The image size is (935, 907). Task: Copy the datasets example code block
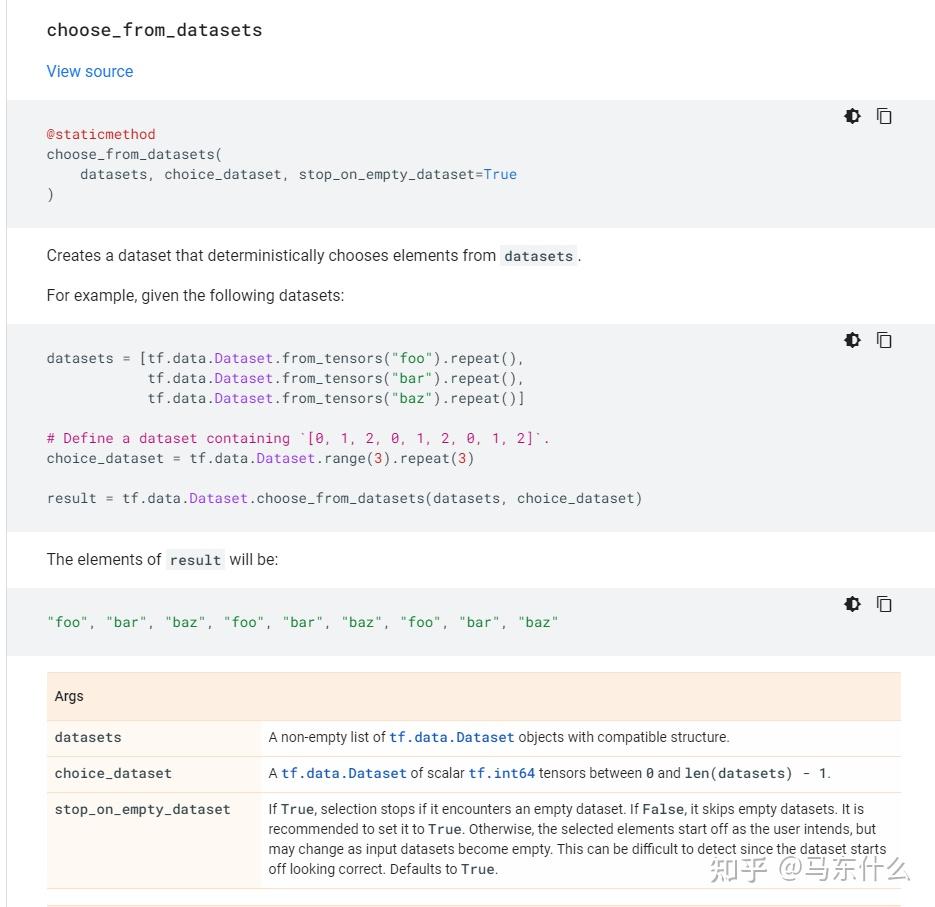tap(884, 340)
